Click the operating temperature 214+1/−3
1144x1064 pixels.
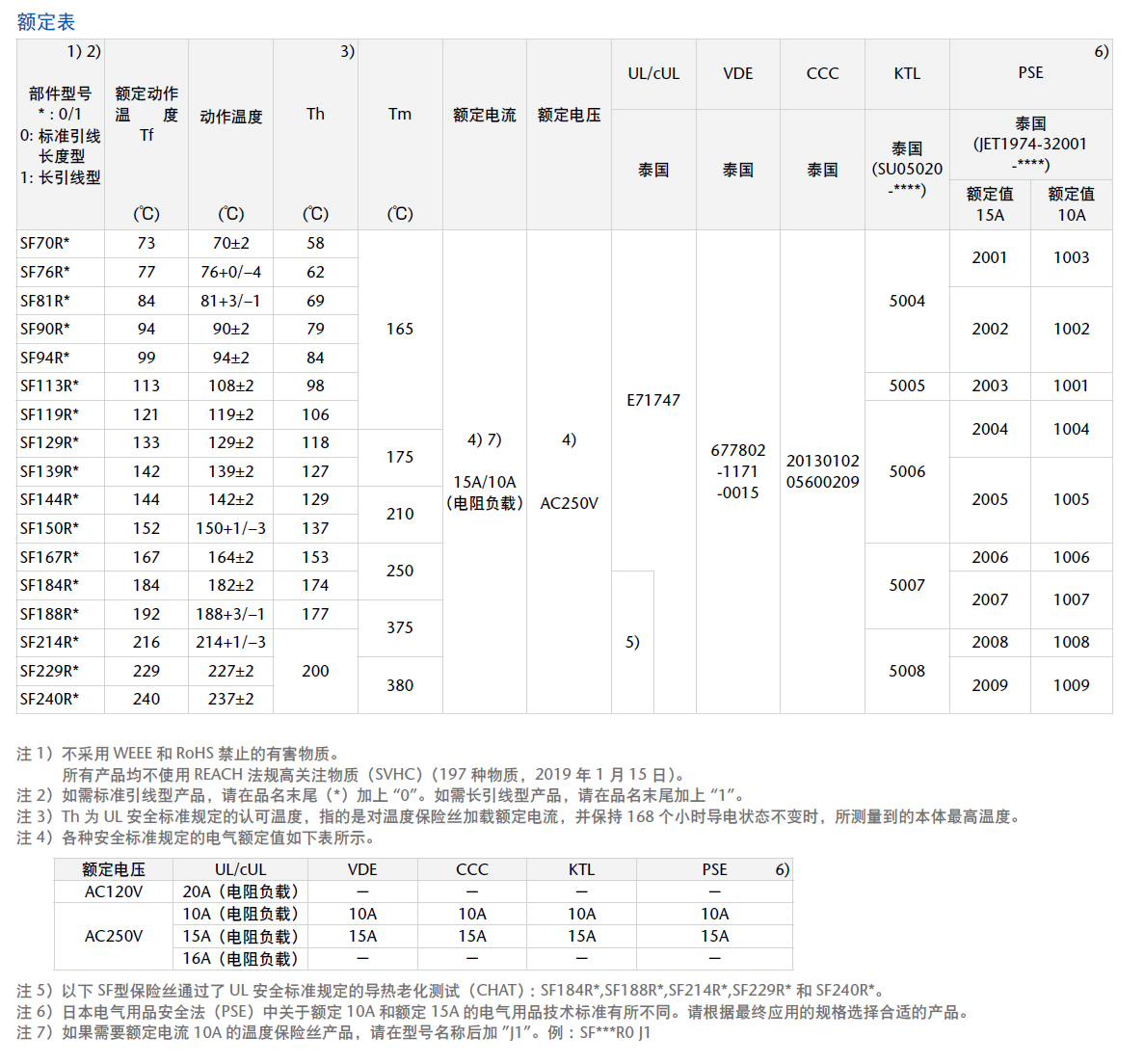click(x=231, y=642)
